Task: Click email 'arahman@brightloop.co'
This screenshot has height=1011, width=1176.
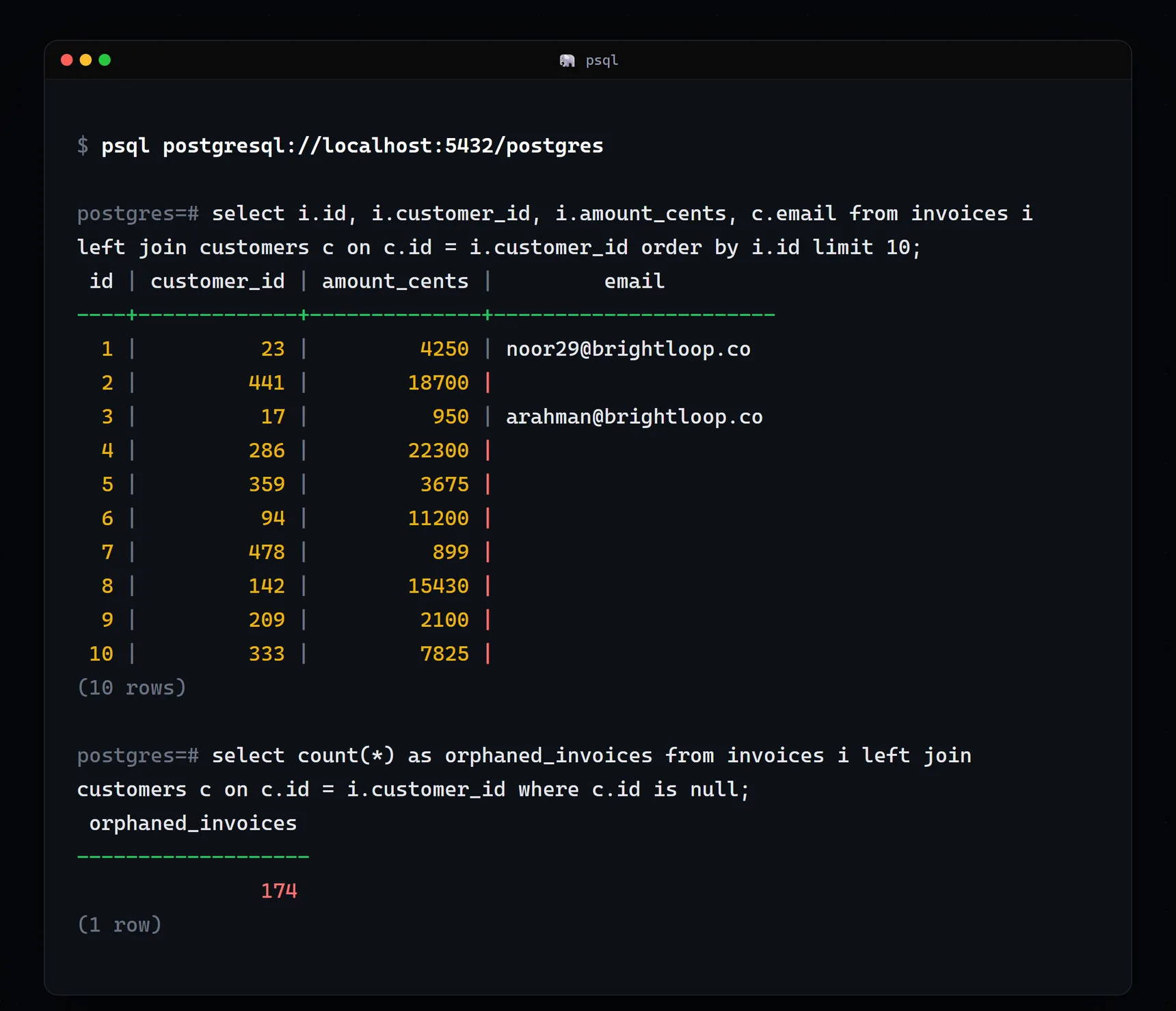Action: pyautogui.click(x=634, y=416)
